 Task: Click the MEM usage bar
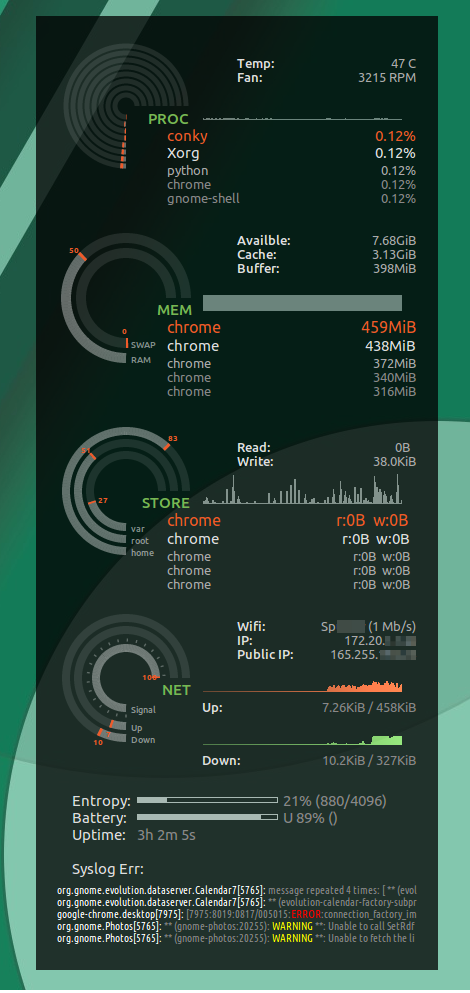coord(302,303)
